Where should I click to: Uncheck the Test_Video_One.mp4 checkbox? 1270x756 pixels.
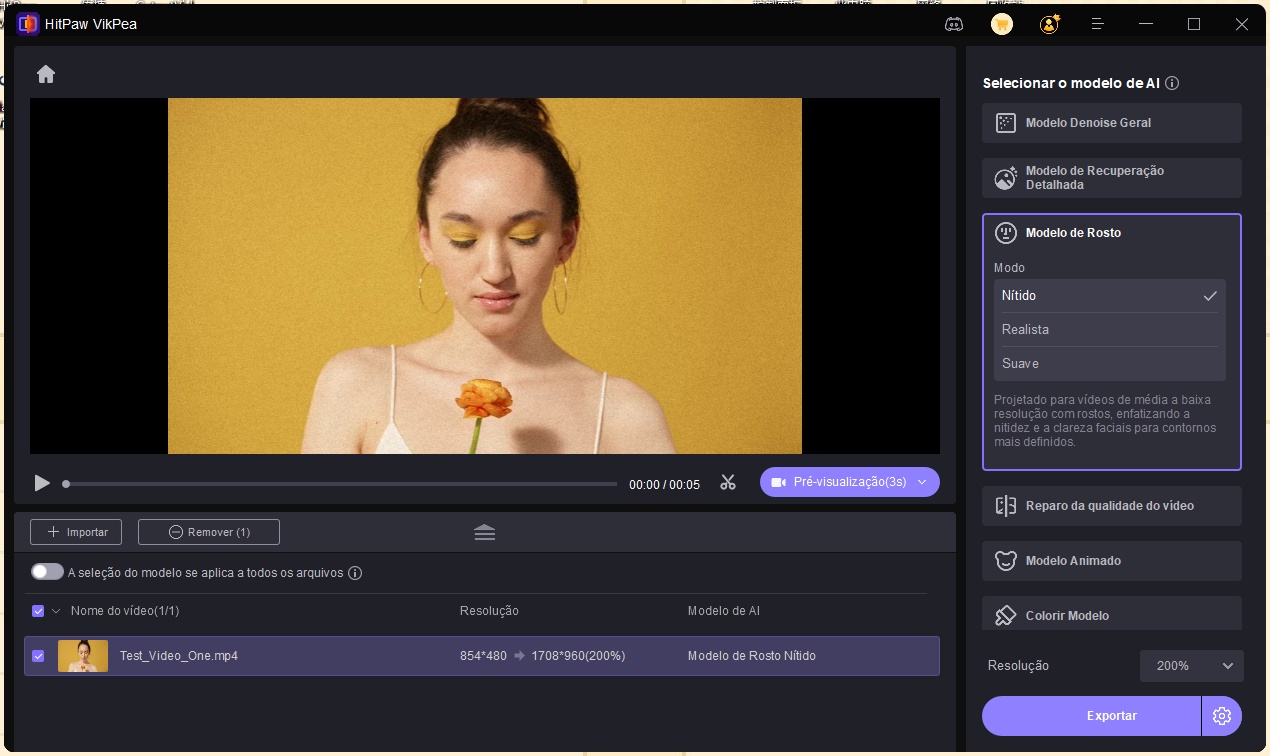click(x=38, y=656)
